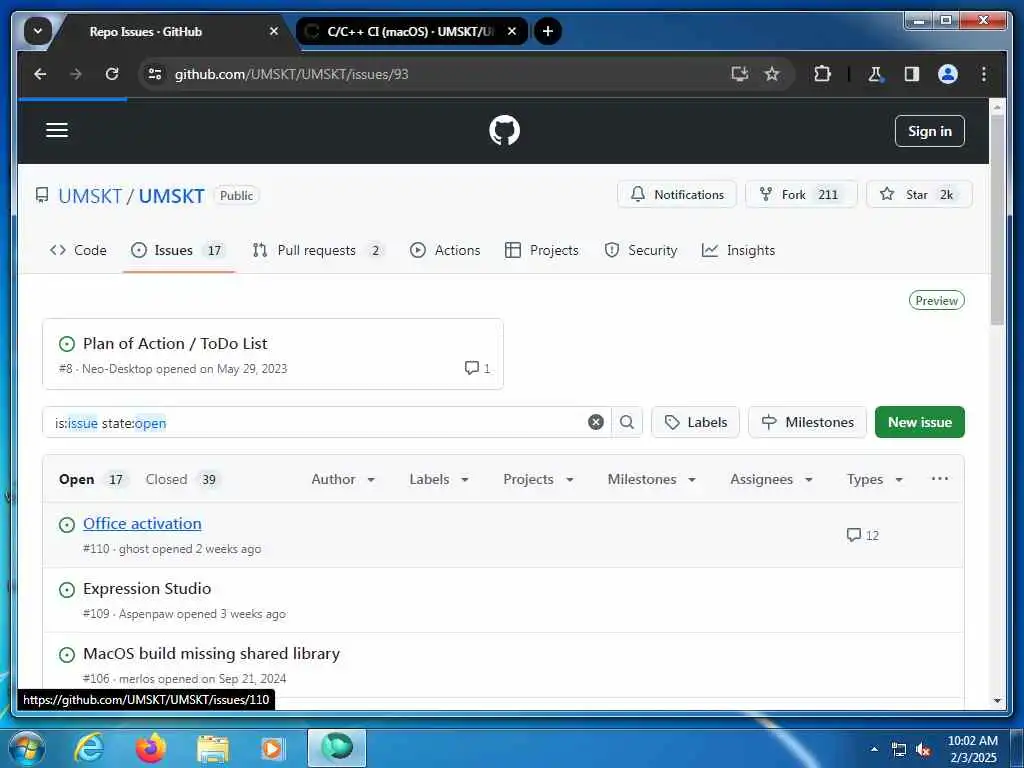Click the Preview badge
The width and height of the screenshot is (1024, 768).
[x=936, y=300]
